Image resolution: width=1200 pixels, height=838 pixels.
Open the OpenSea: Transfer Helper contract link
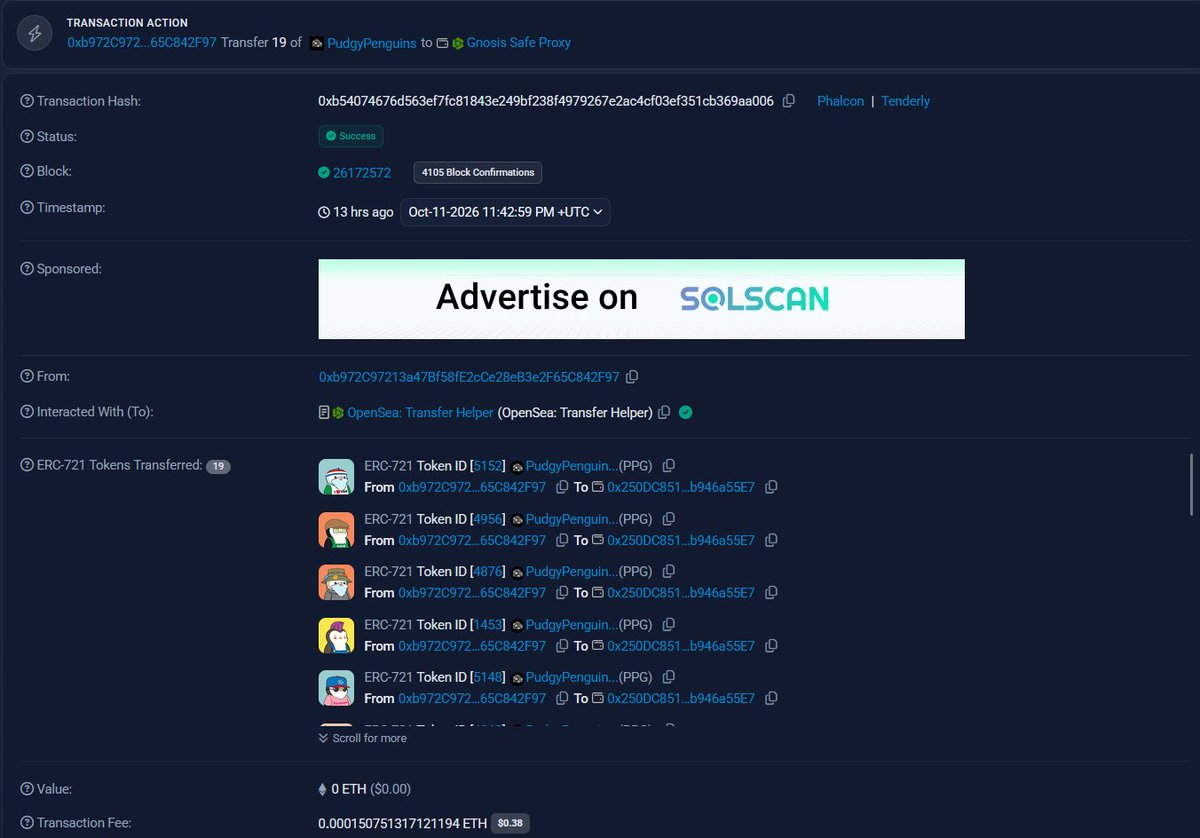pyautogui.click(x=420, y=412)
